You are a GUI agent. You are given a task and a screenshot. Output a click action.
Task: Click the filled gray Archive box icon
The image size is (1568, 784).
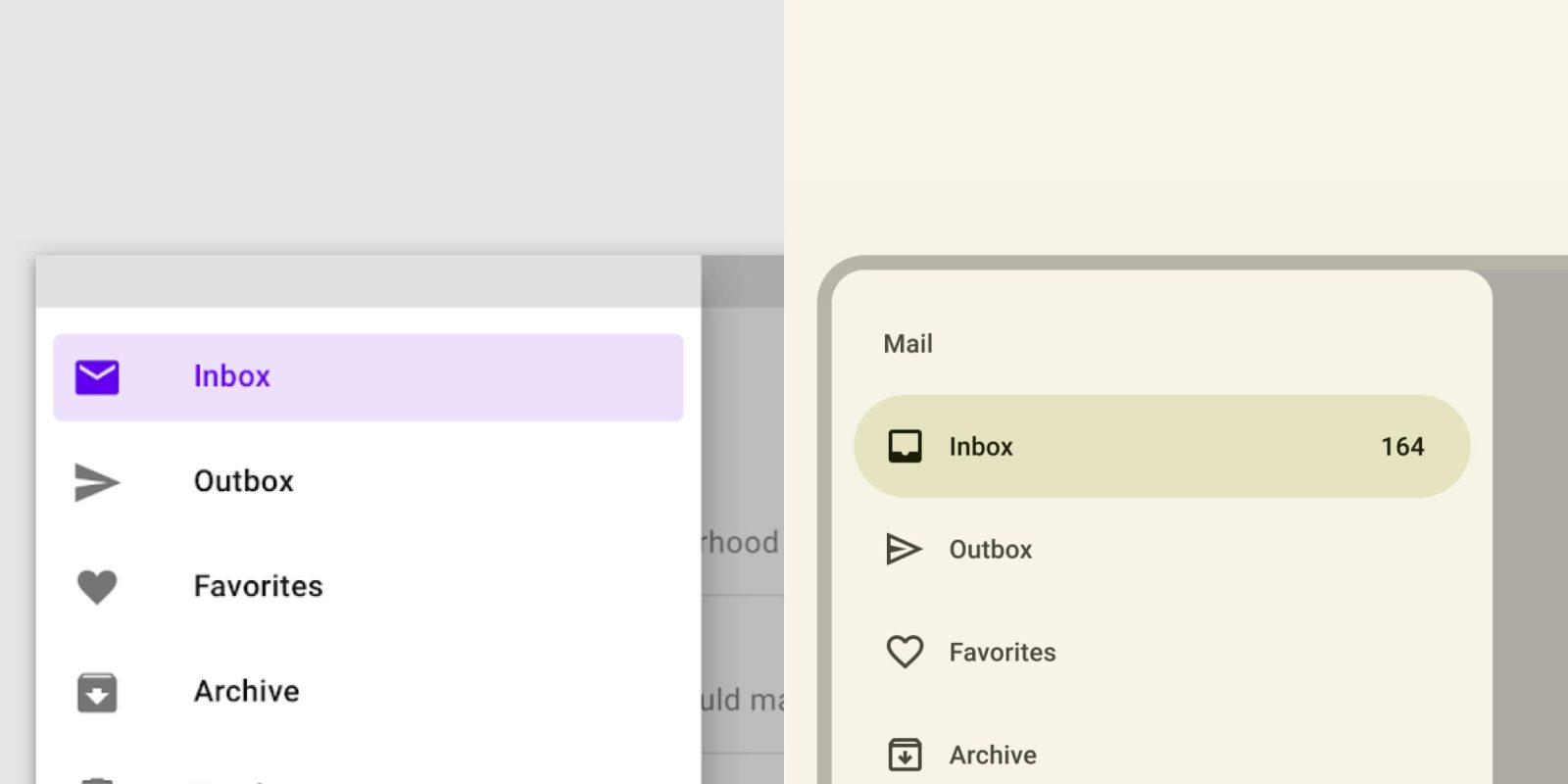[x=97, y=692]
